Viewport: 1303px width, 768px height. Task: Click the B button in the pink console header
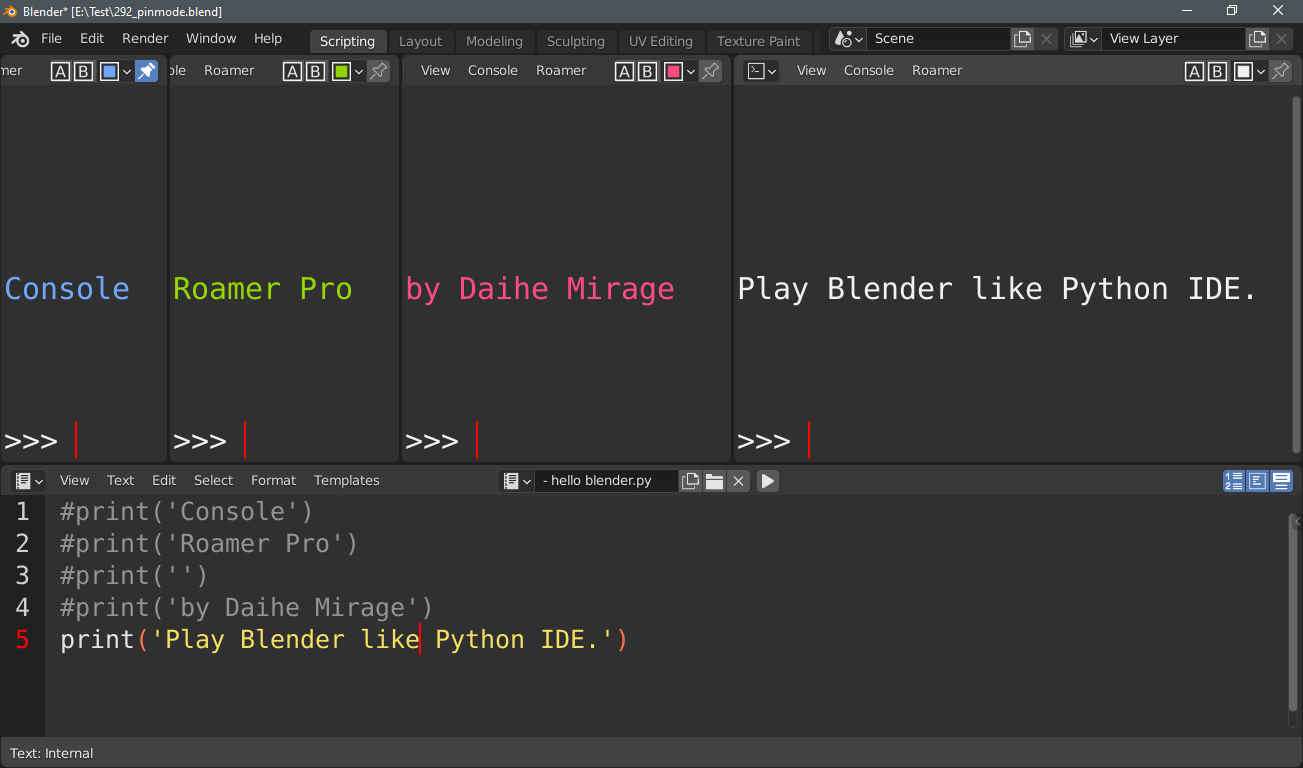(x=648, y=71)
